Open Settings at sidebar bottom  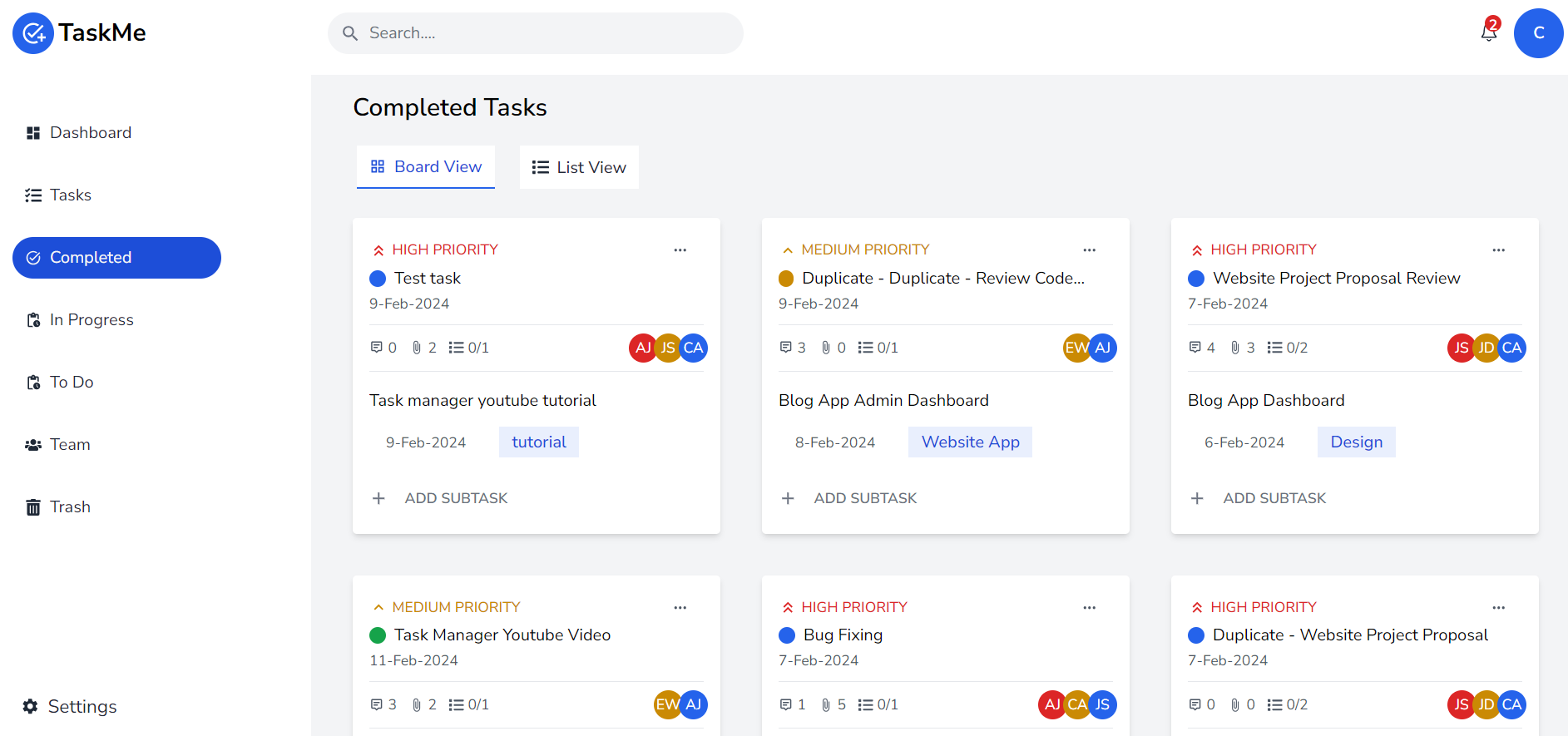pyautogui.click(x=70, y=707)
